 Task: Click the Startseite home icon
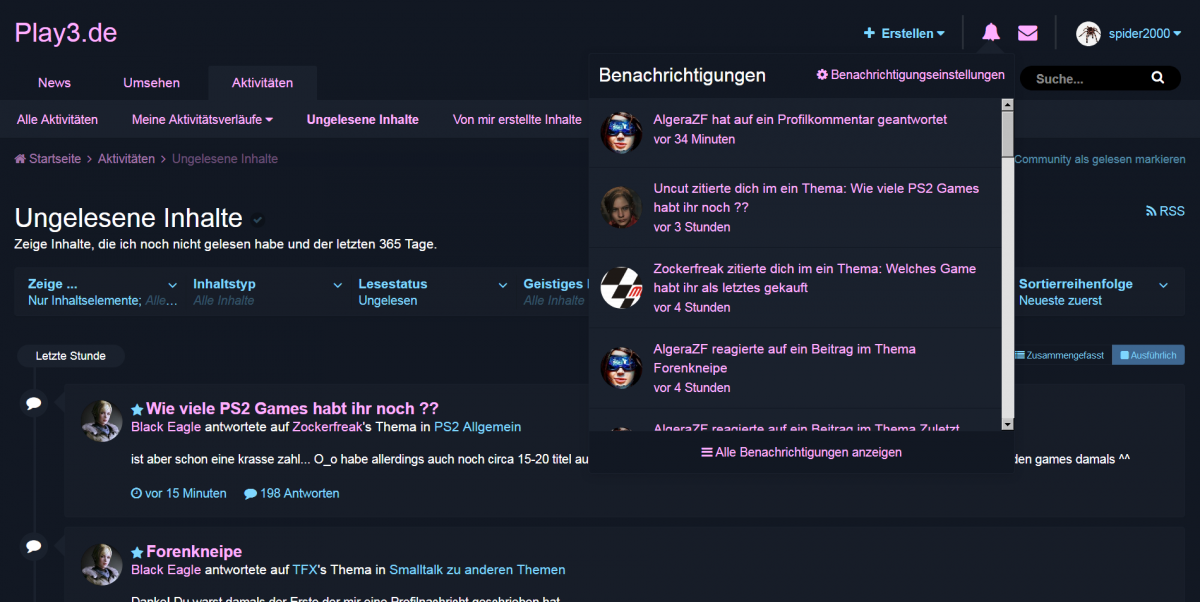pos(20,159)
